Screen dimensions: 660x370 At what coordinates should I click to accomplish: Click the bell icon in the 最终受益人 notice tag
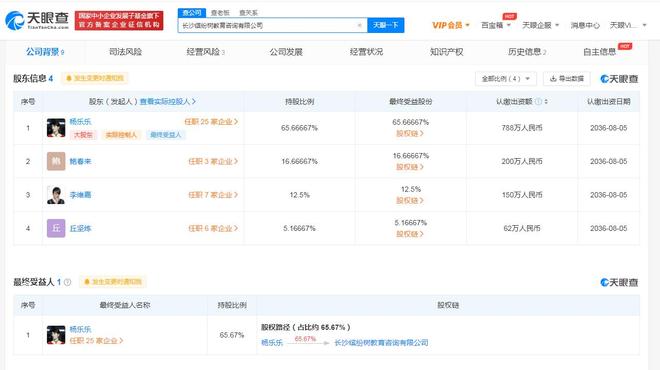(x=87, y=282)
